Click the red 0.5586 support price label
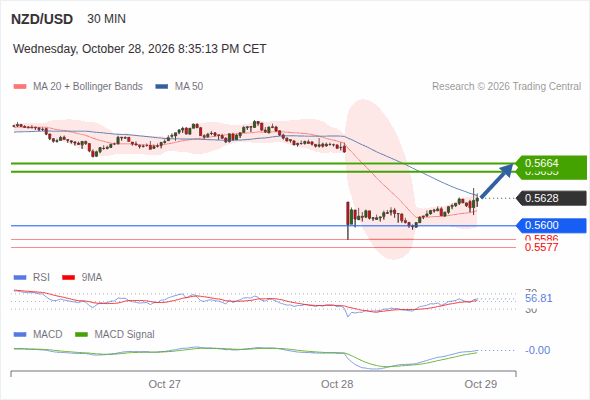Image resolution: width=590 pixels, height=400 pixels. click(x=541, y=238)
